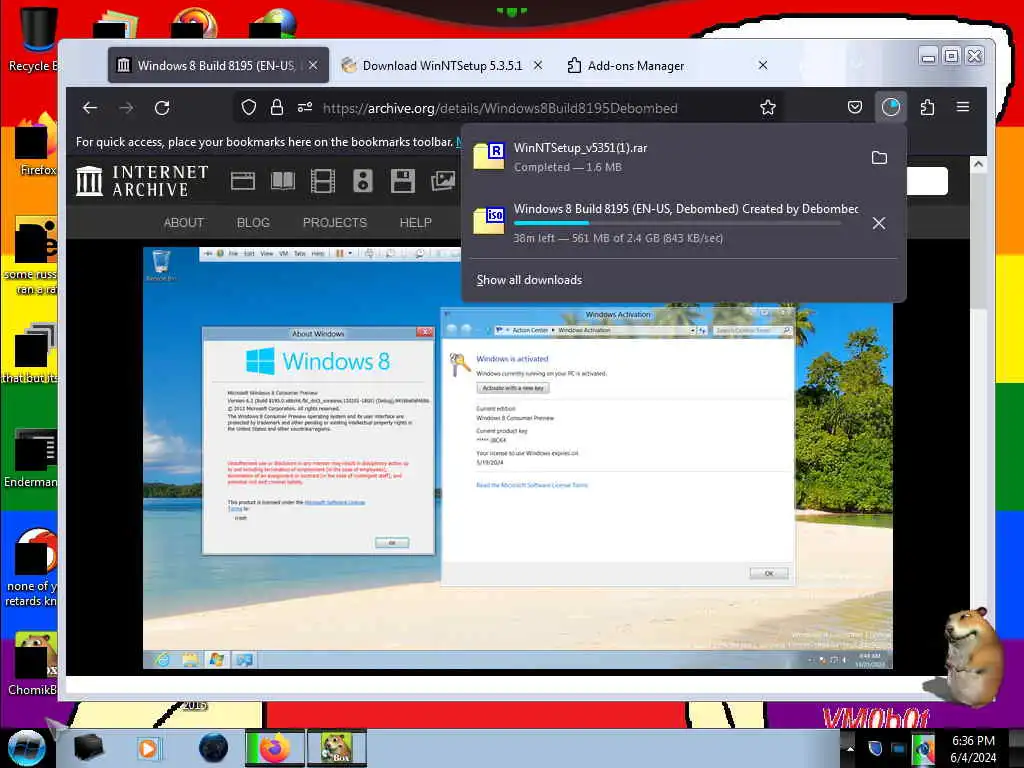This screenshot has height=768, width=1024.
Task: Close the Windows 8 Build 8195 tab
Action: pyautogui.click(x=313, y=65)
